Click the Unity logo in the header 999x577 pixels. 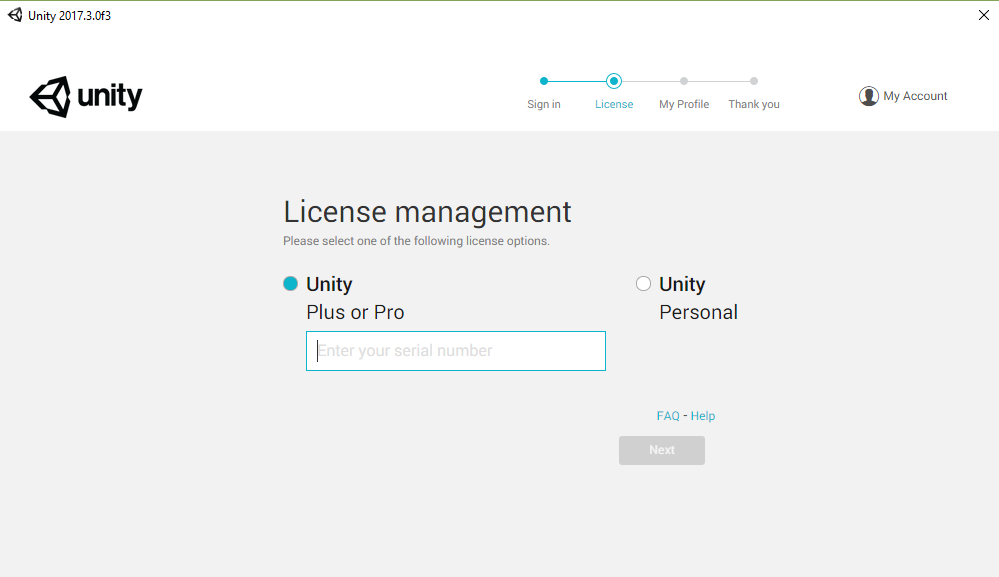(86, 97)
